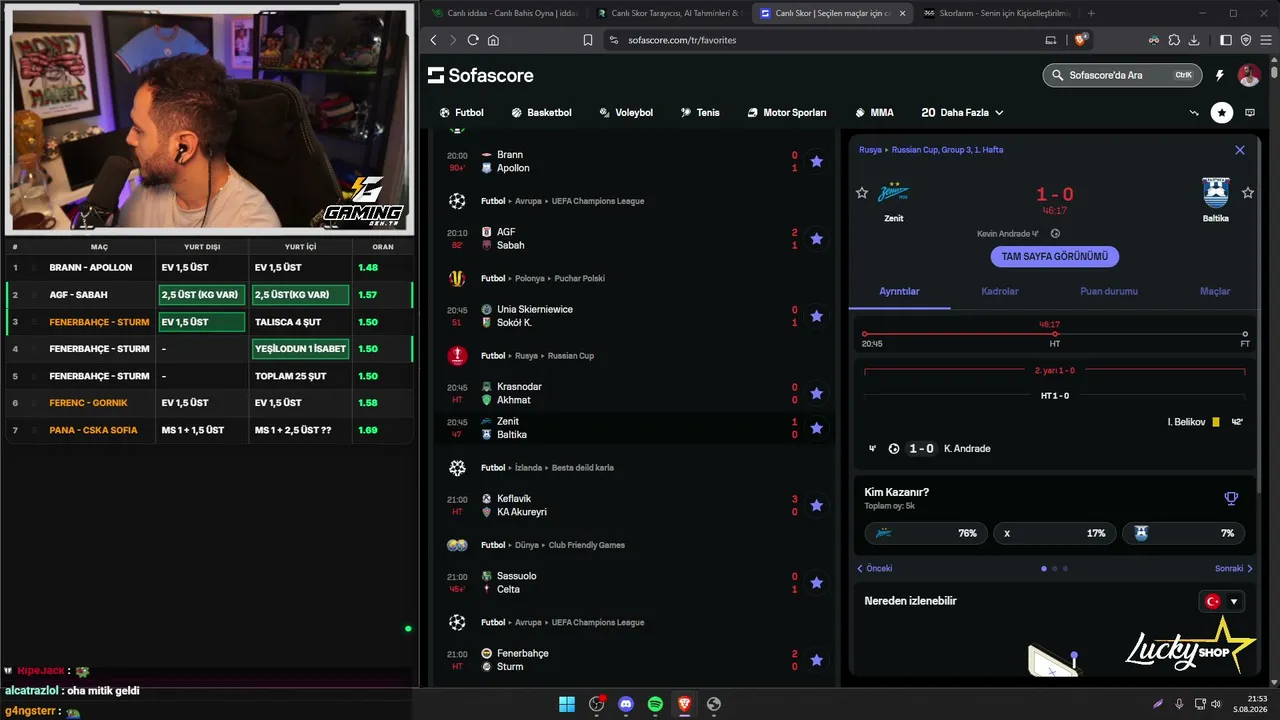Open the browser hamburger menu

(x=1264, y=40)
